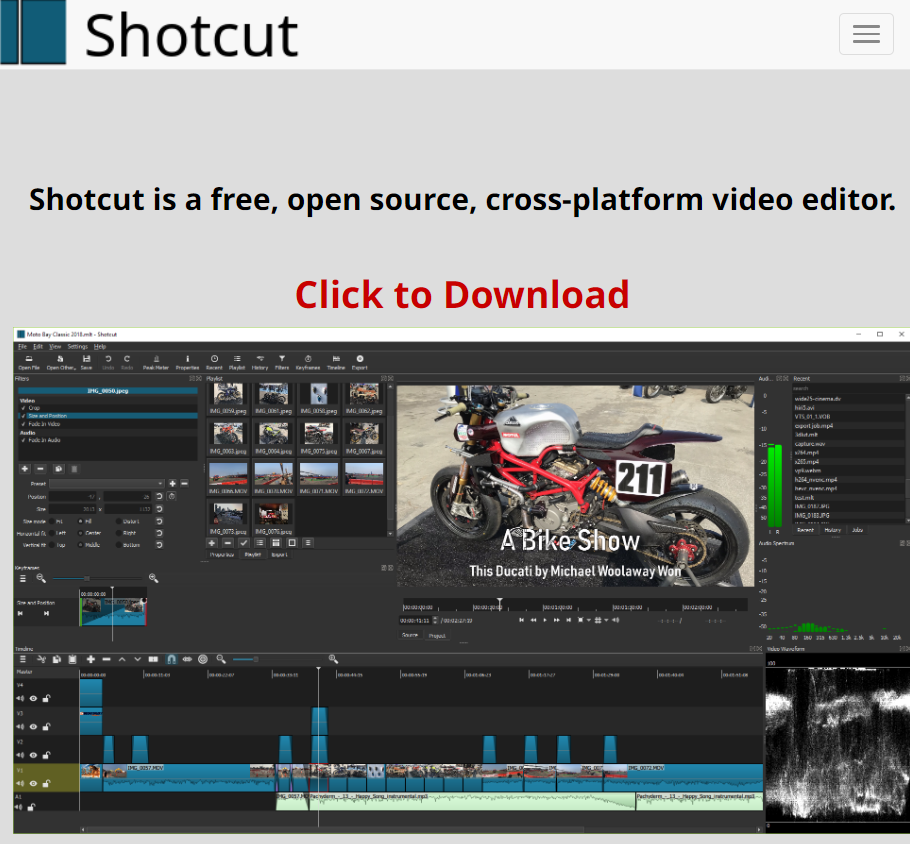Open Properties from the main toolbar

pyautogui.click(x=187, y=362)
